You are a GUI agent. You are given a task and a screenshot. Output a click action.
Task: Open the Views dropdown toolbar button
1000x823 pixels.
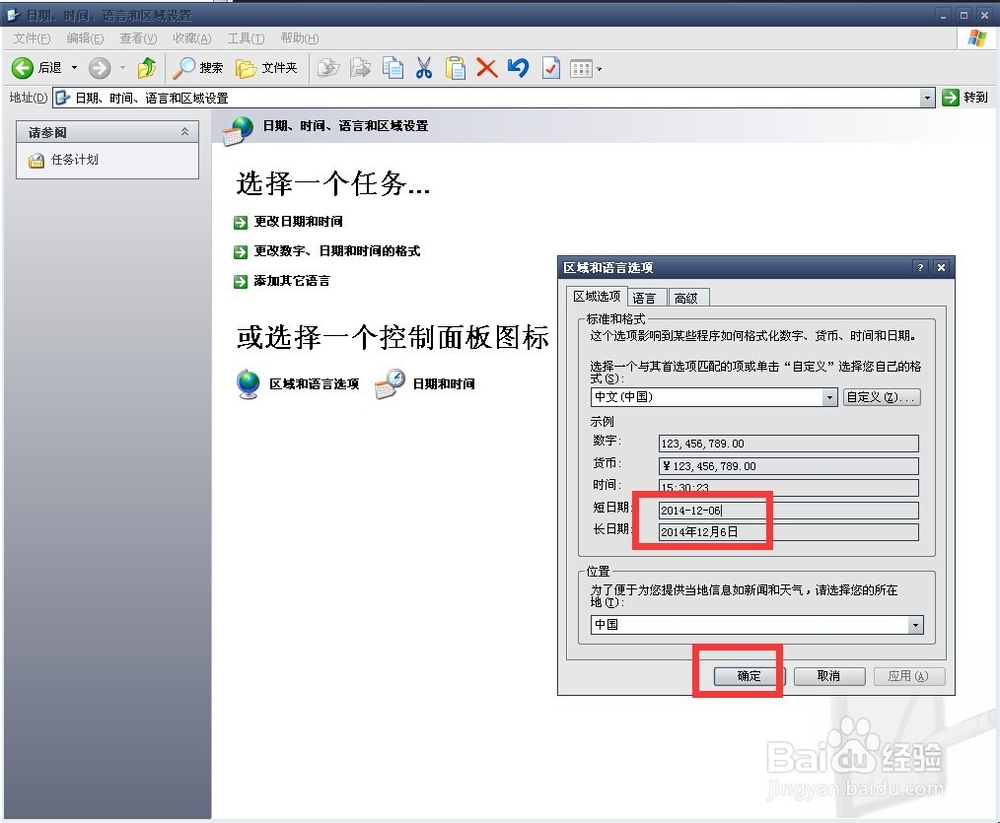[x=585, y=68]
